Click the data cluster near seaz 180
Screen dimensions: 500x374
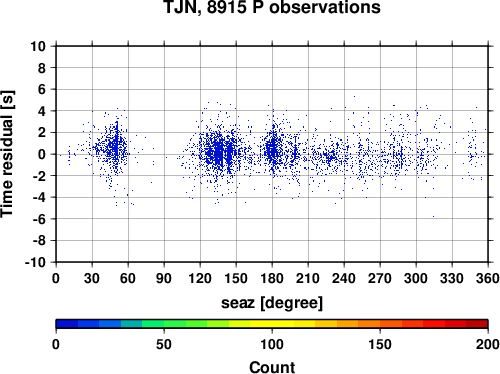[x=273, y=150]
